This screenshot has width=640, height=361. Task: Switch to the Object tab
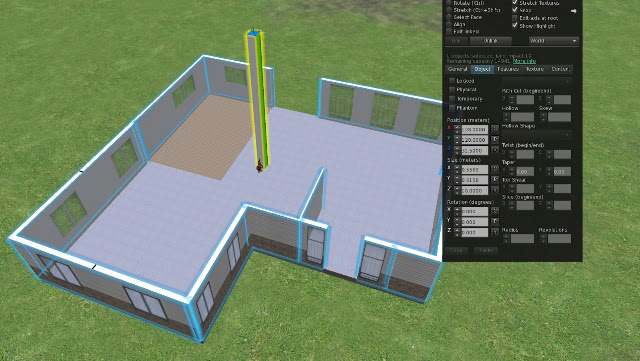(482, 69)
